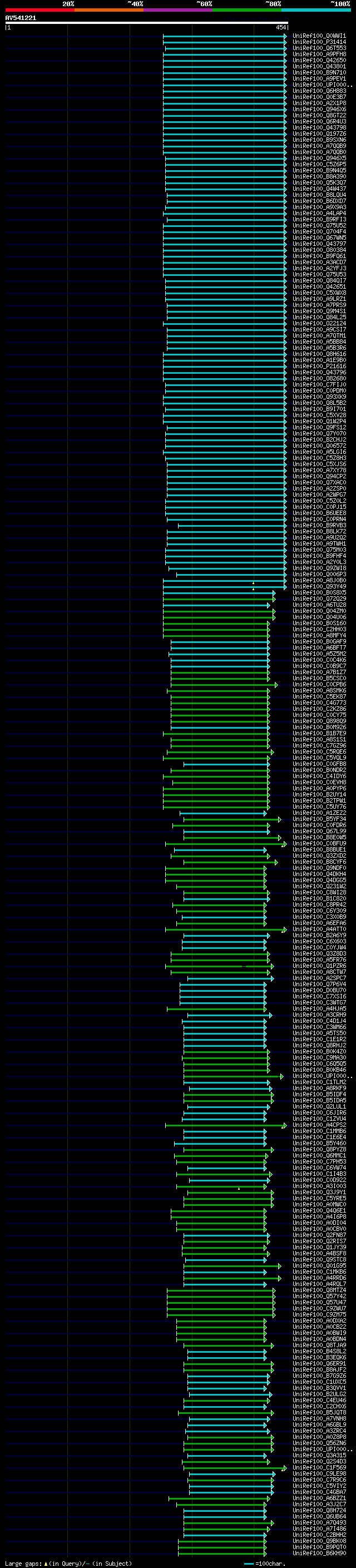Select hit label UniRef100_B9N710
Viewport: 356px width, 1568px height.
[x=319, y=73]
